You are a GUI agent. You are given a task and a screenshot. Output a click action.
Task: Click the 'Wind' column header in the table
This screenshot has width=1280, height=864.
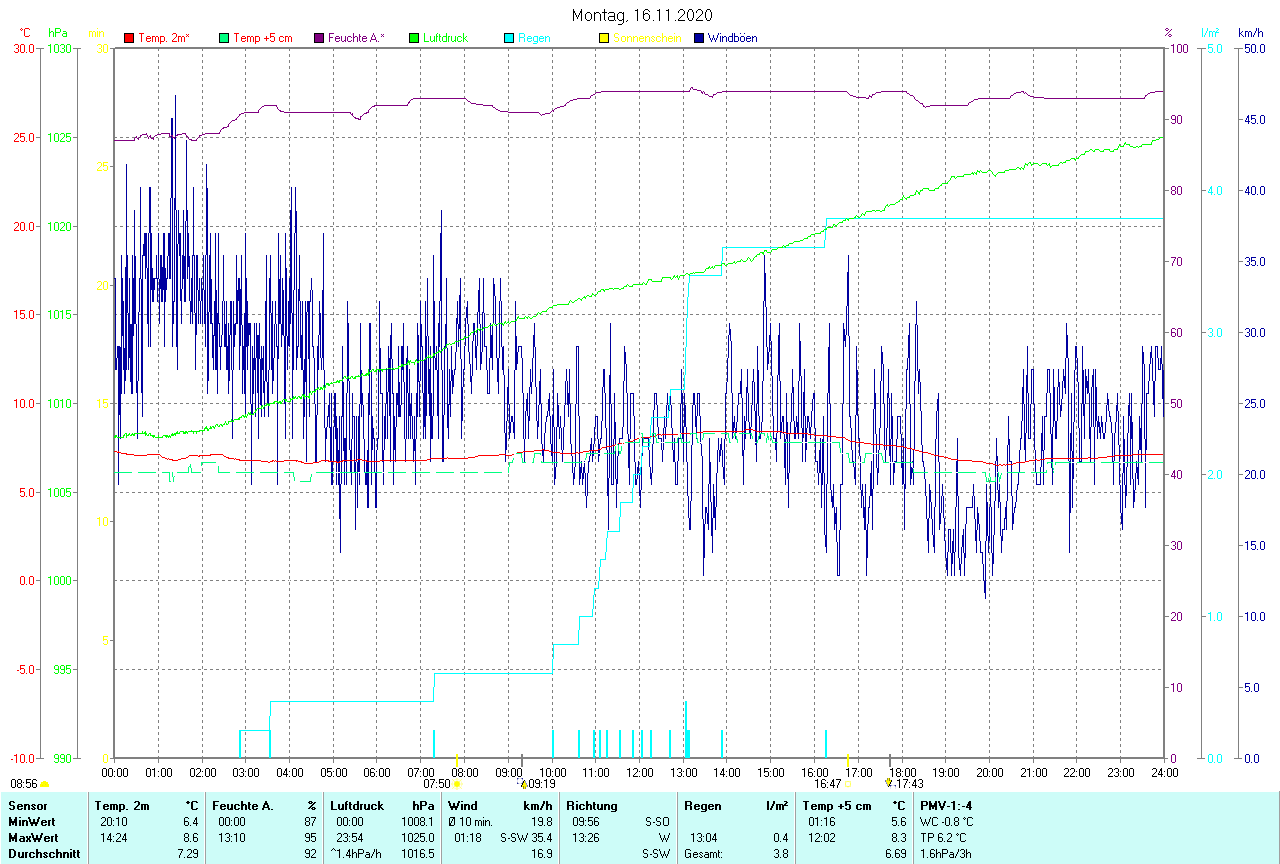coord(463,805)
